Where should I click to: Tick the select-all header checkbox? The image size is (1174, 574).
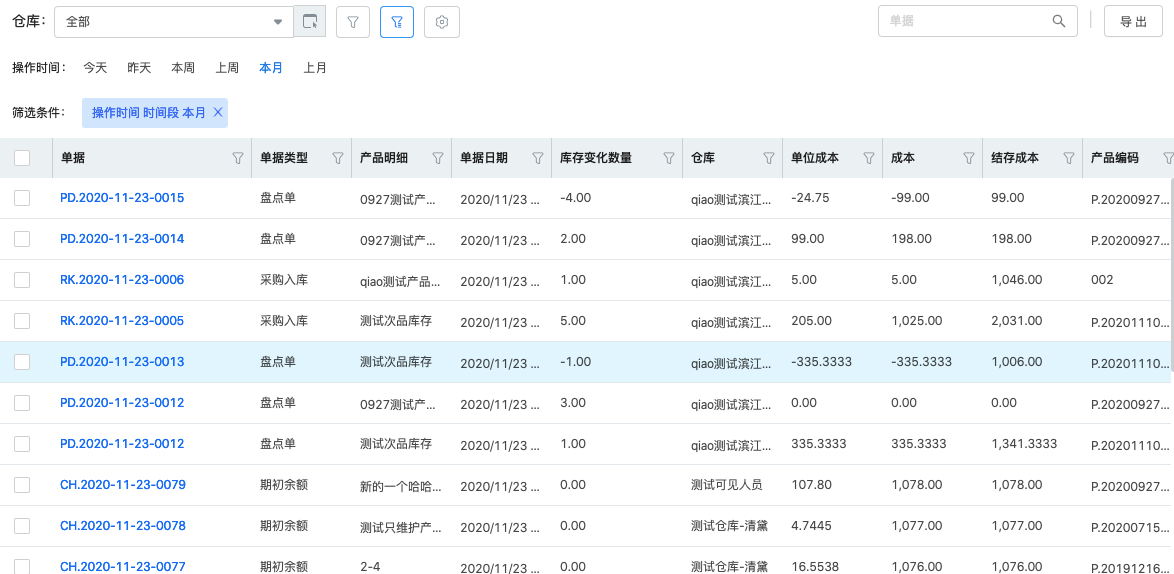22,158
